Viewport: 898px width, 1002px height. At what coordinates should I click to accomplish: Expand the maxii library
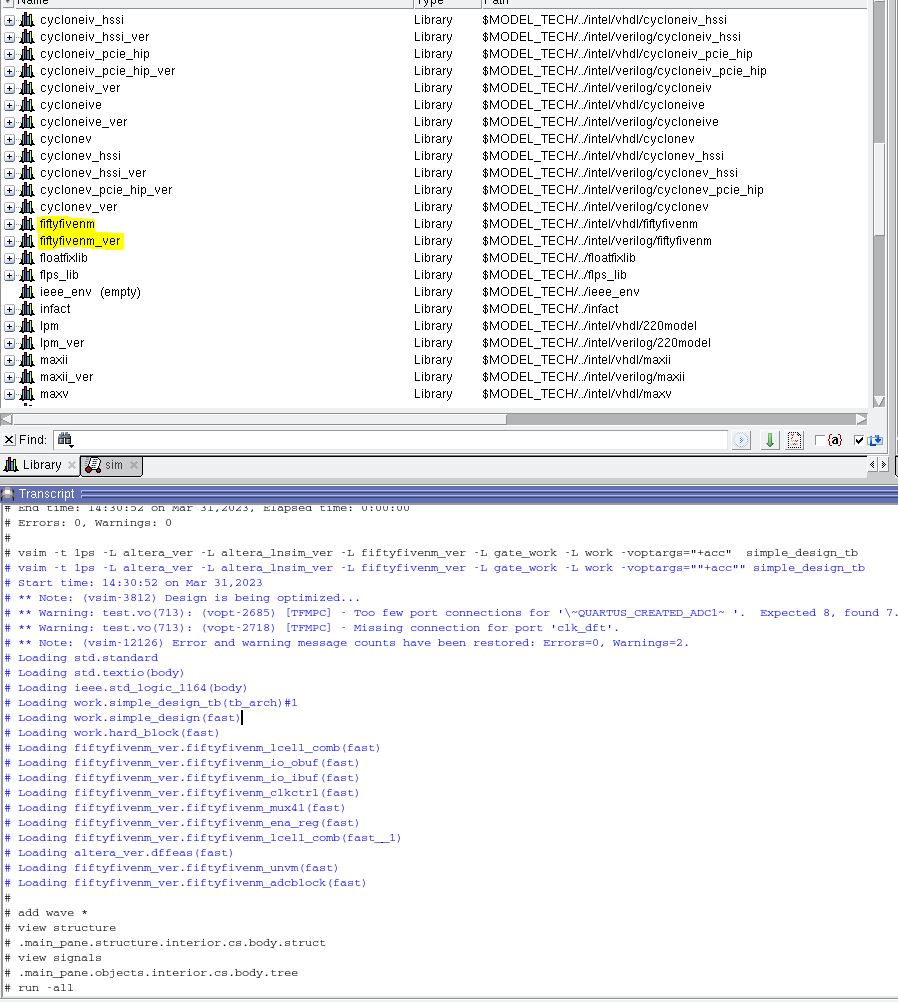pos(10,360)
